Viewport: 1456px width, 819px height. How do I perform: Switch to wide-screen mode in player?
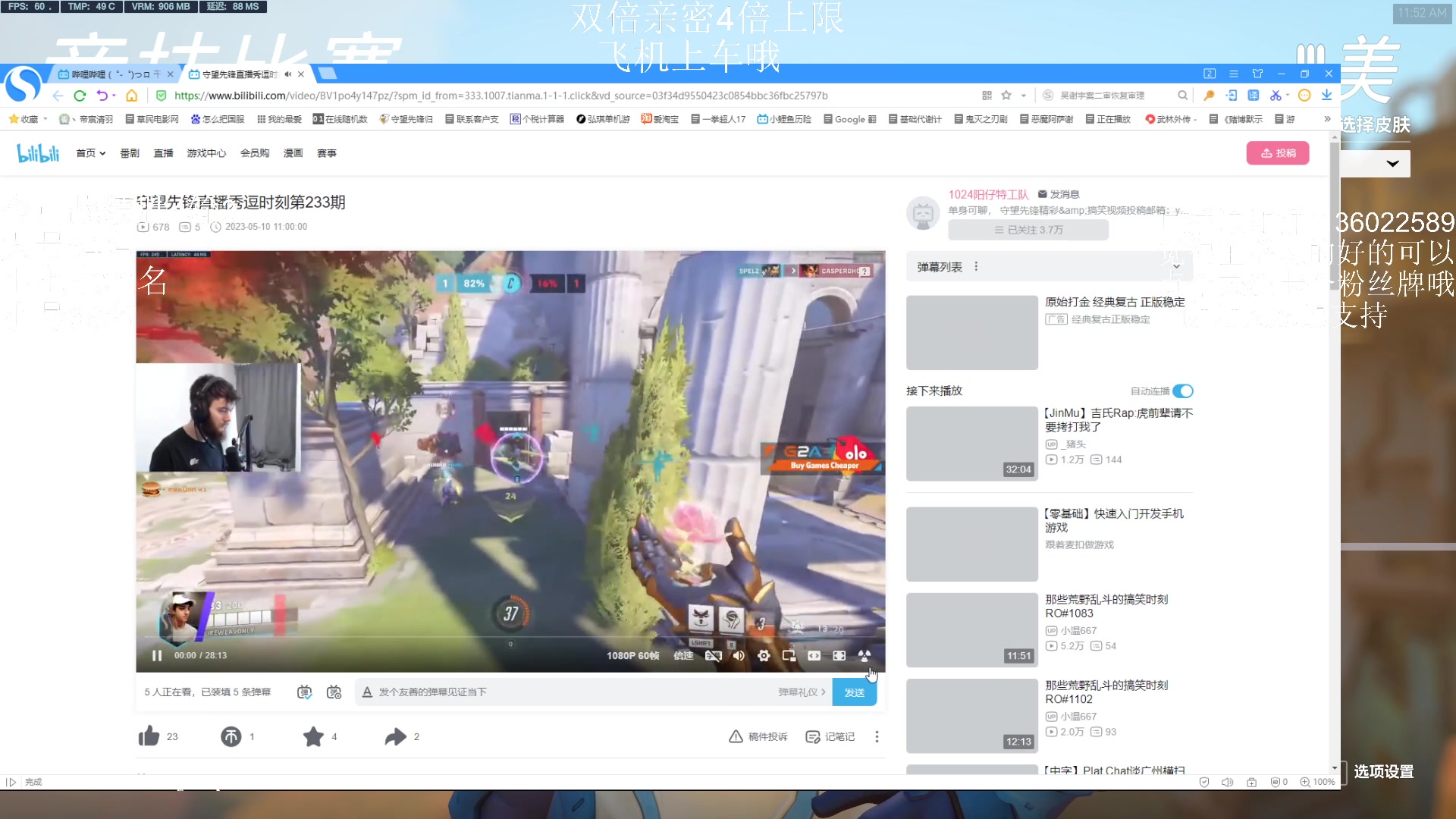pos(814,656)
